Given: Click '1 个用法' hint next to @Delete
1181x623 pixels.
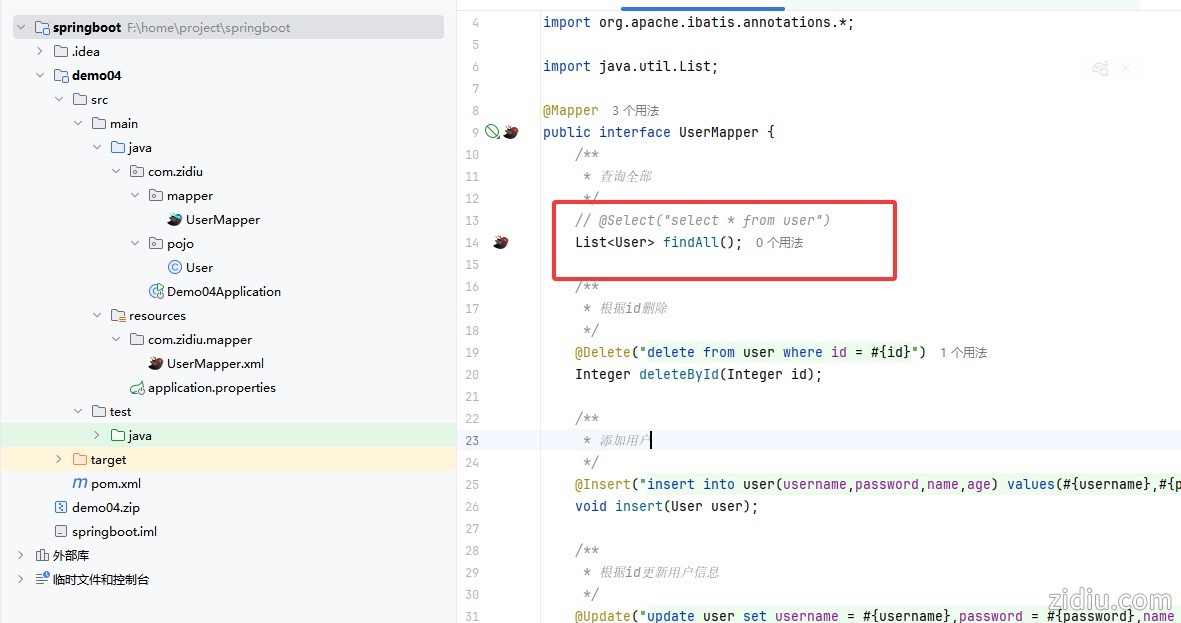Looking at the screenshot, I should click(x=963, y=353).
